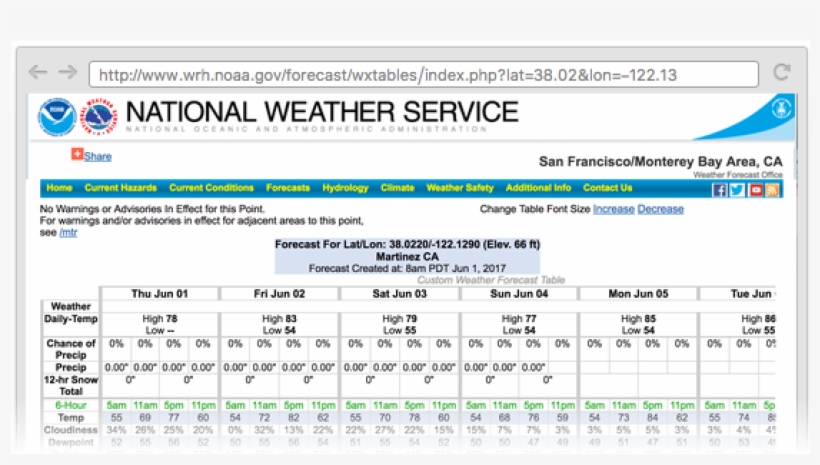Open the Current Conditions menu
The width and height of the screenshot is (820, 465).
pos(211,188)
